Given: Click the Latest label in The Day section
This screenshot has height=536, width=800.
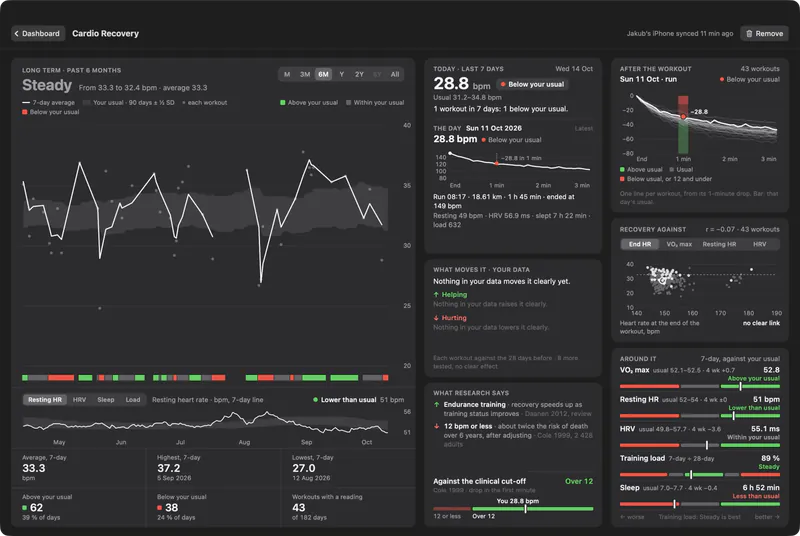Looking at the screenshot, I should coord(584,129).
